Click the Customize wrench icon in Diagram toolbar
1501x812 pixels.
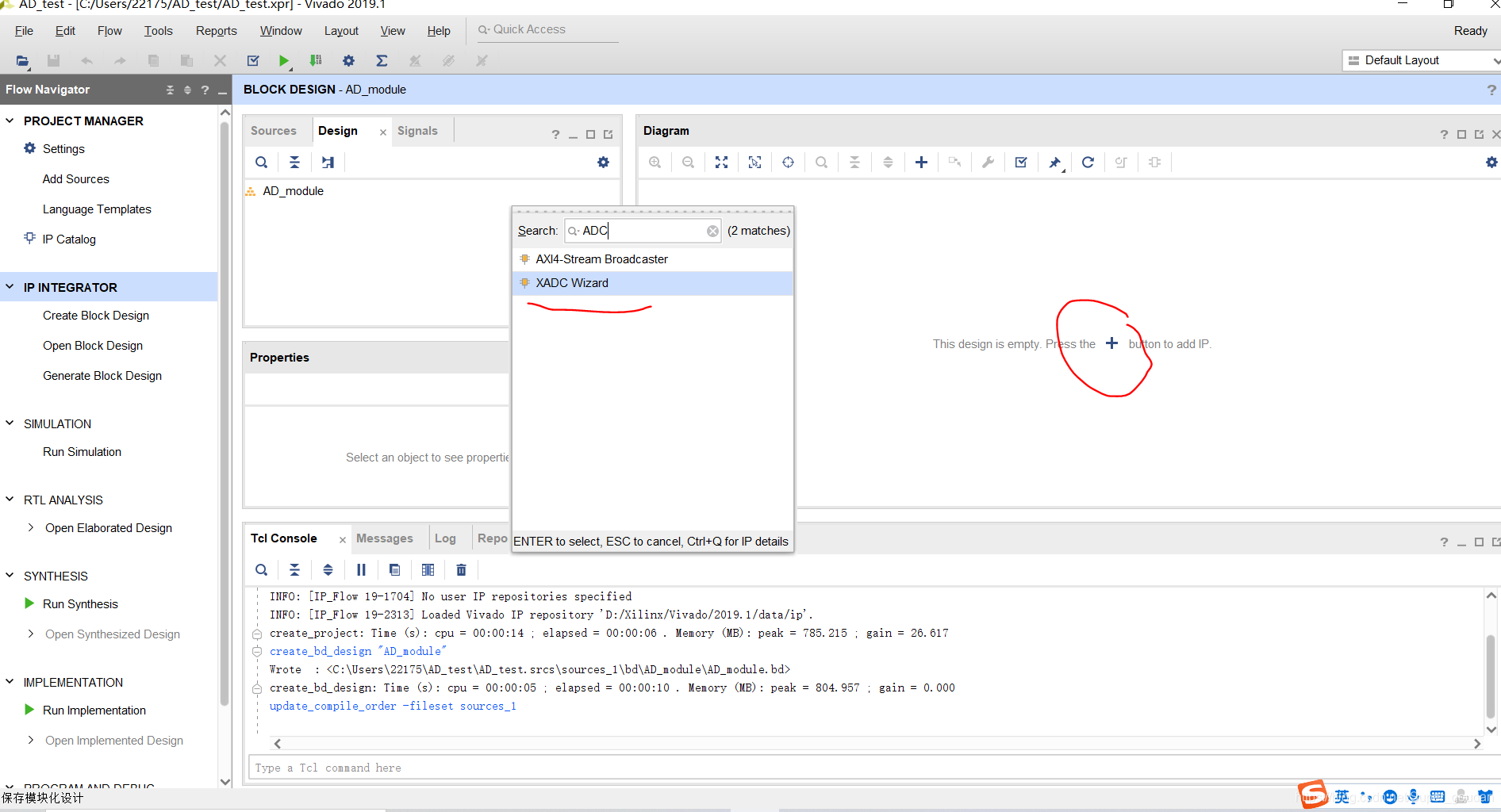coord(988,163)
